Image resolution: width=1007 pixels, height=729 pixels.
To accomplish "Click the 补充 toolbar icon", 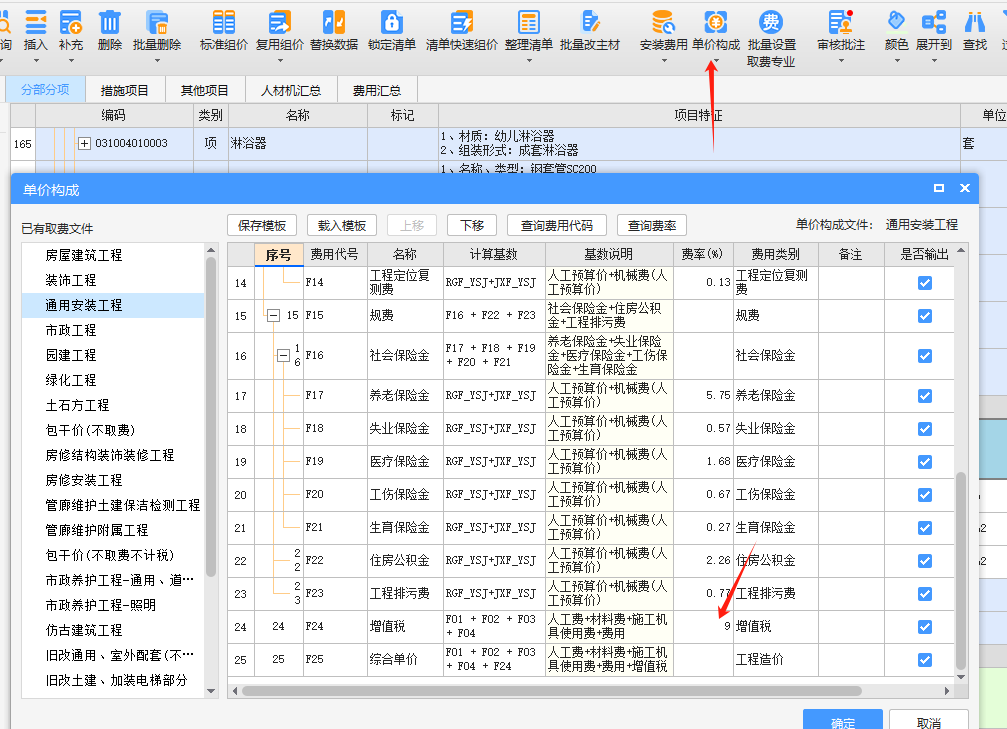I will (71, 22).
